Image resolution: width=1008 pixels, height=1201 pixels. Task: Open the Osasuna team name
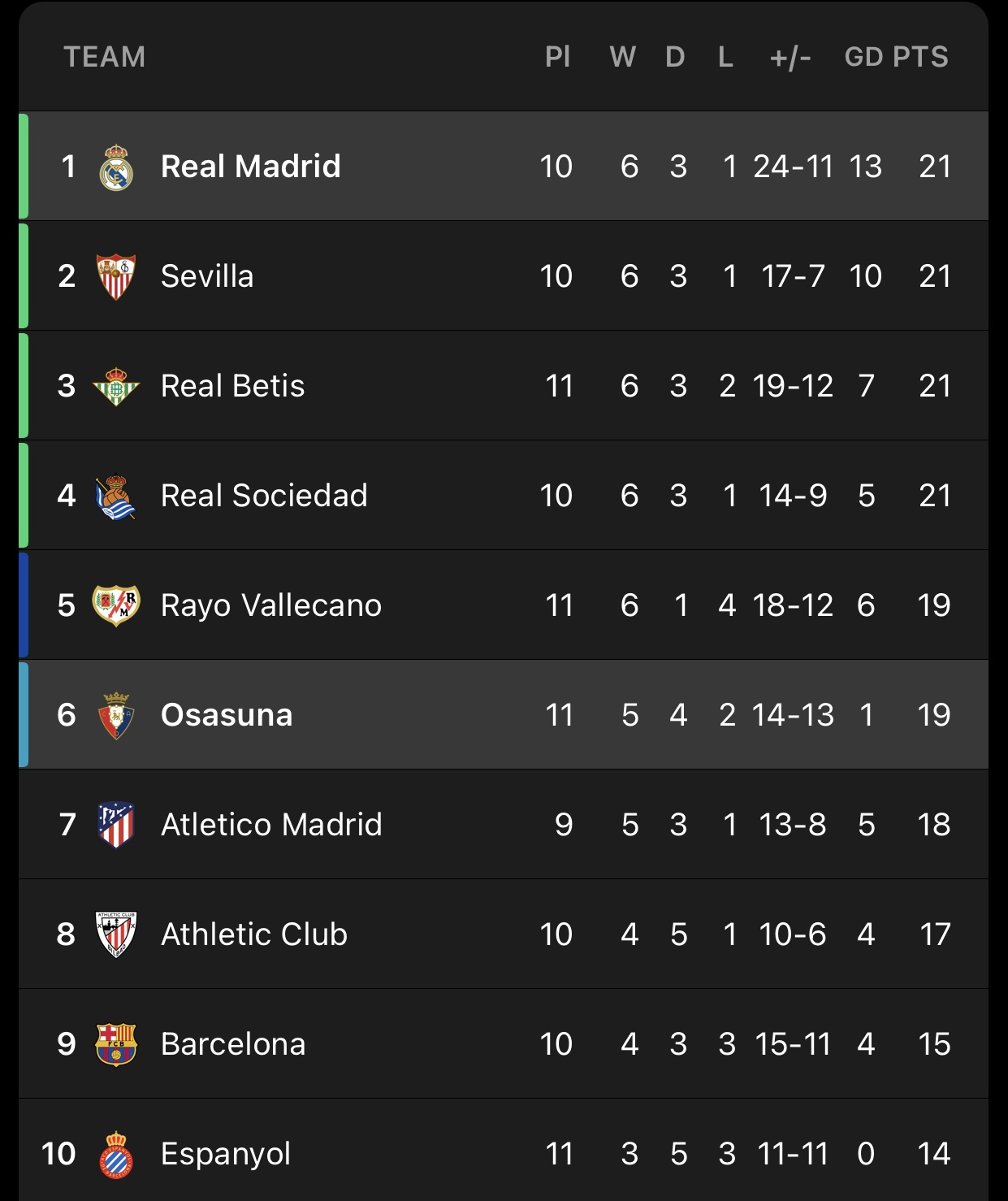[227, 715]
